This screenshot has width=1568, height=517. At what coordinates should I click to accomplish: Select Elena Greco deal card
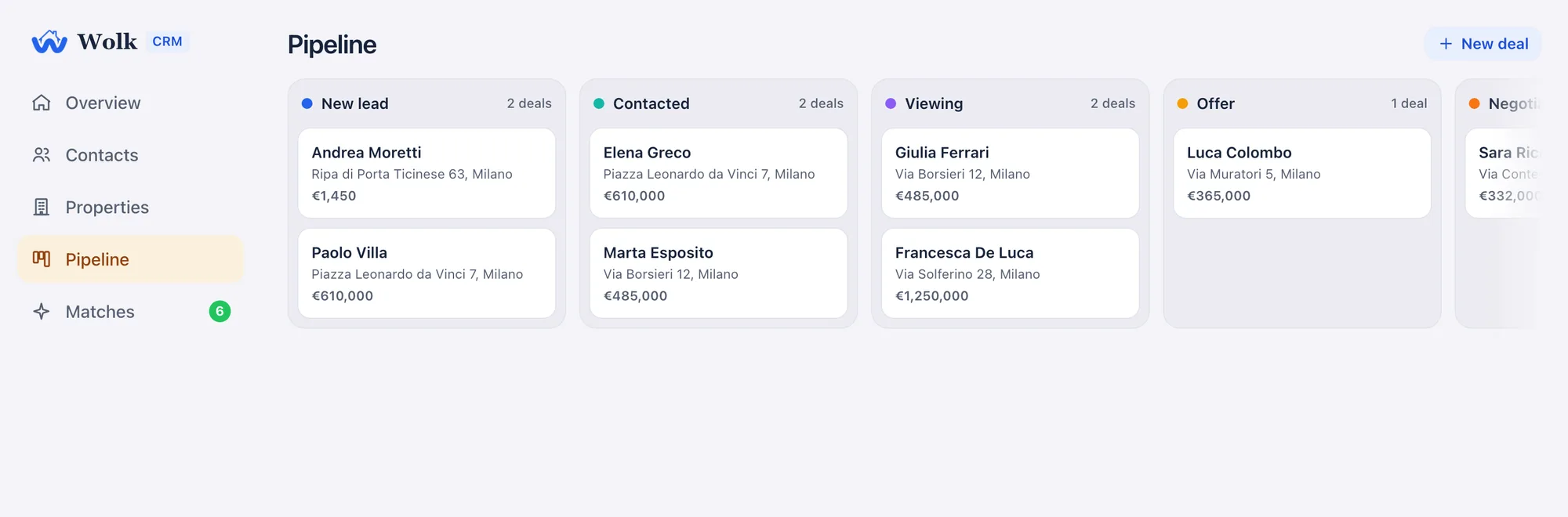click(718, 173)
